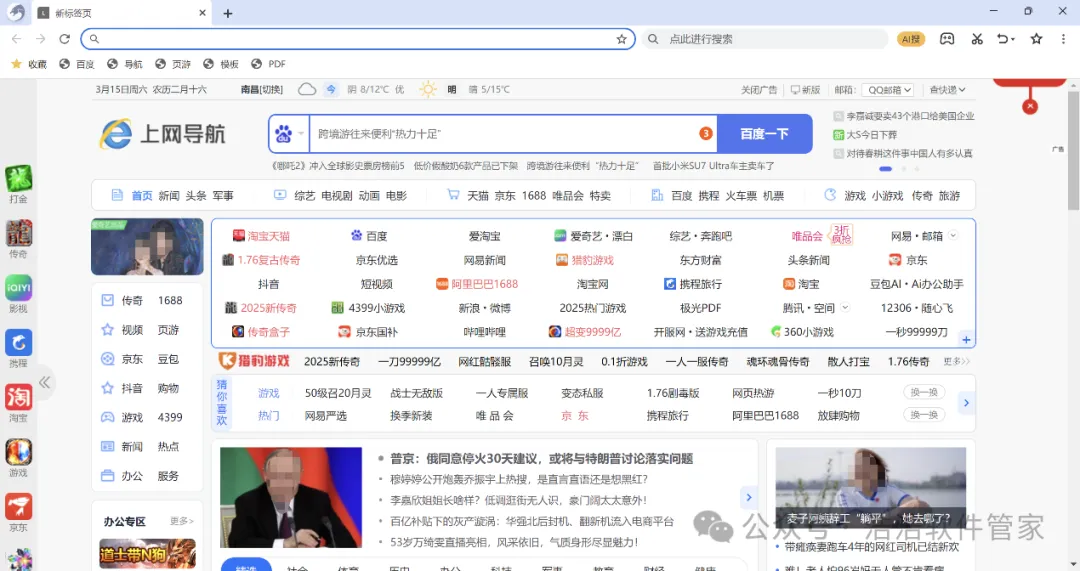The width and height of the screenshot is (1080, 571).
Task: Open the 普京 headline news link
Action: pos(541,458)
